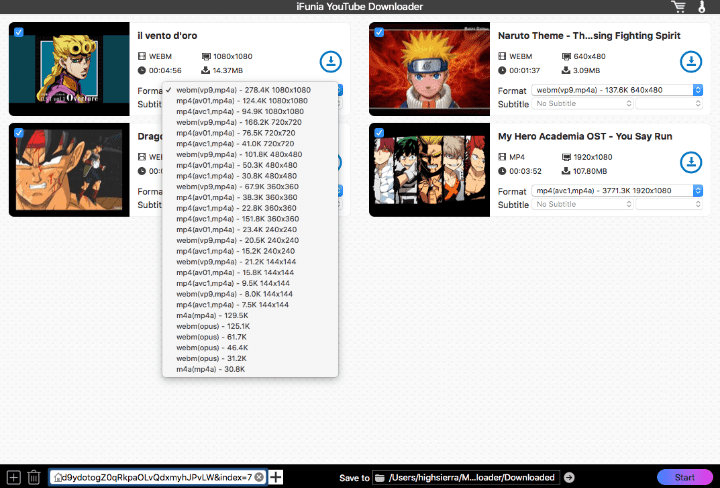Uncheck the Naruto Theme video checkbox
The width and height of the screenshot is (720, 488).
(379, 32)
